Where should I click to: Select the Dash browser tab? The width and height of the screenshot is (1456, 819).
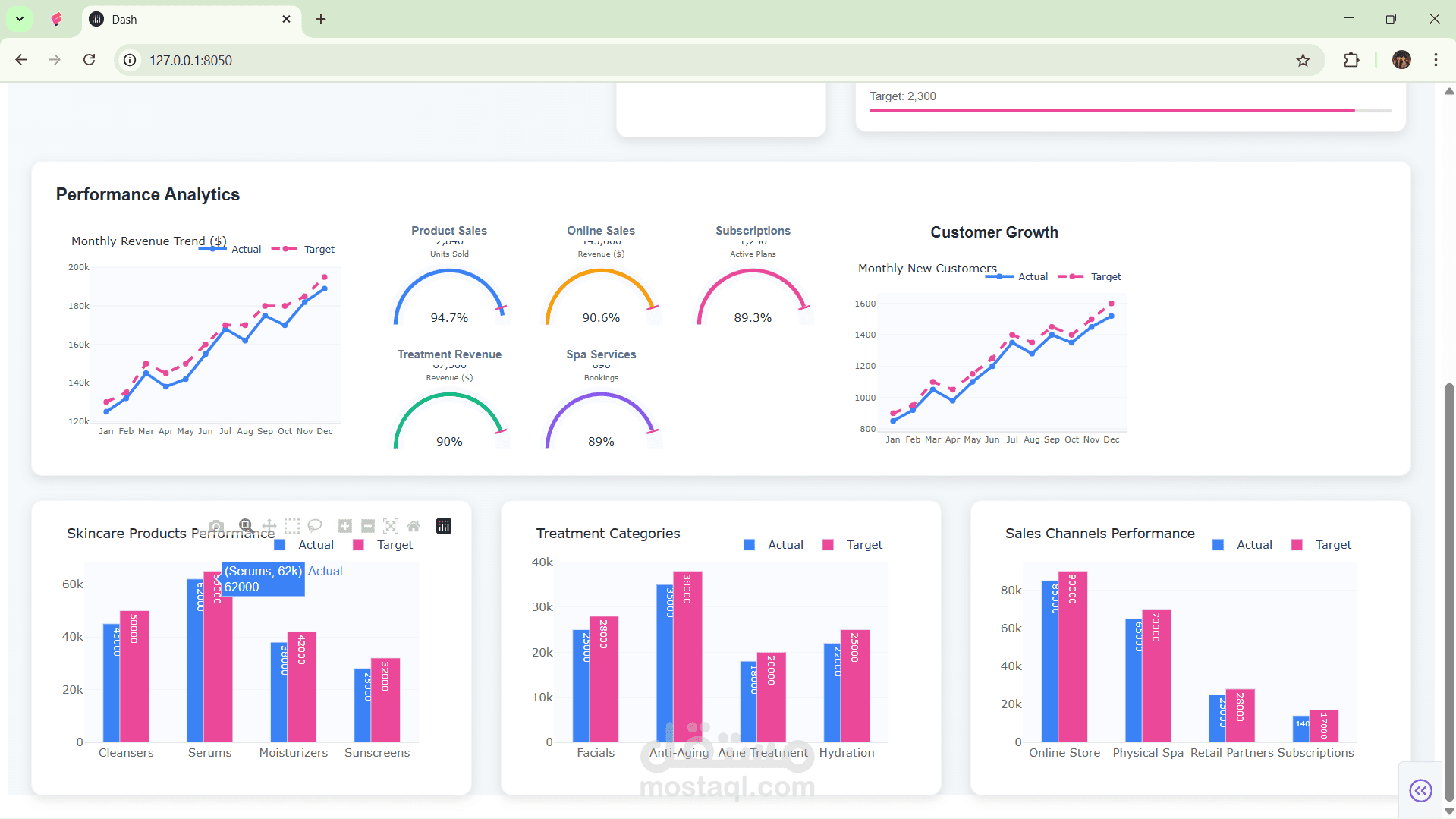coord(191,20)
